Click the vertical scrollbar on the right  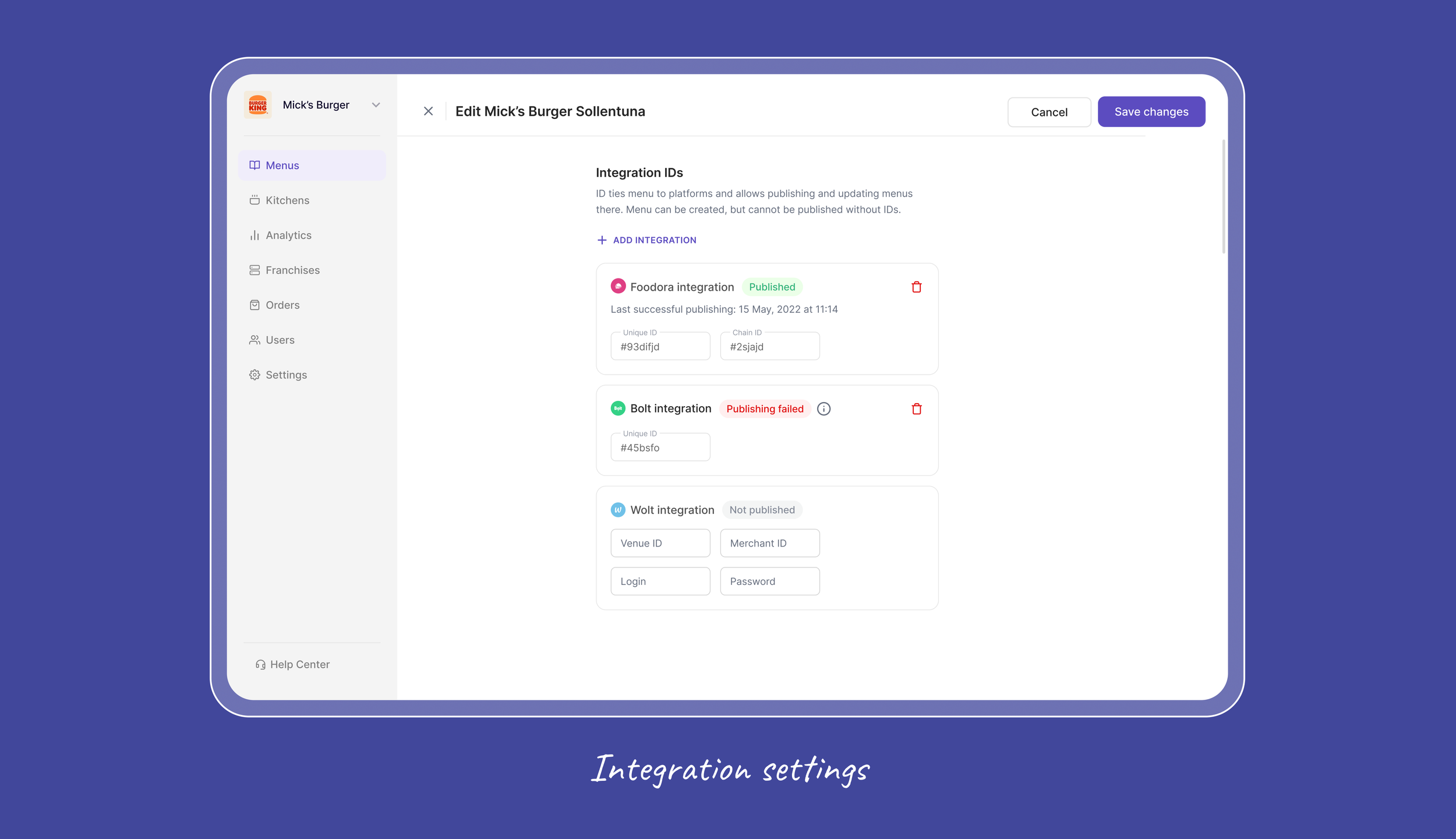coord(1223,197)
